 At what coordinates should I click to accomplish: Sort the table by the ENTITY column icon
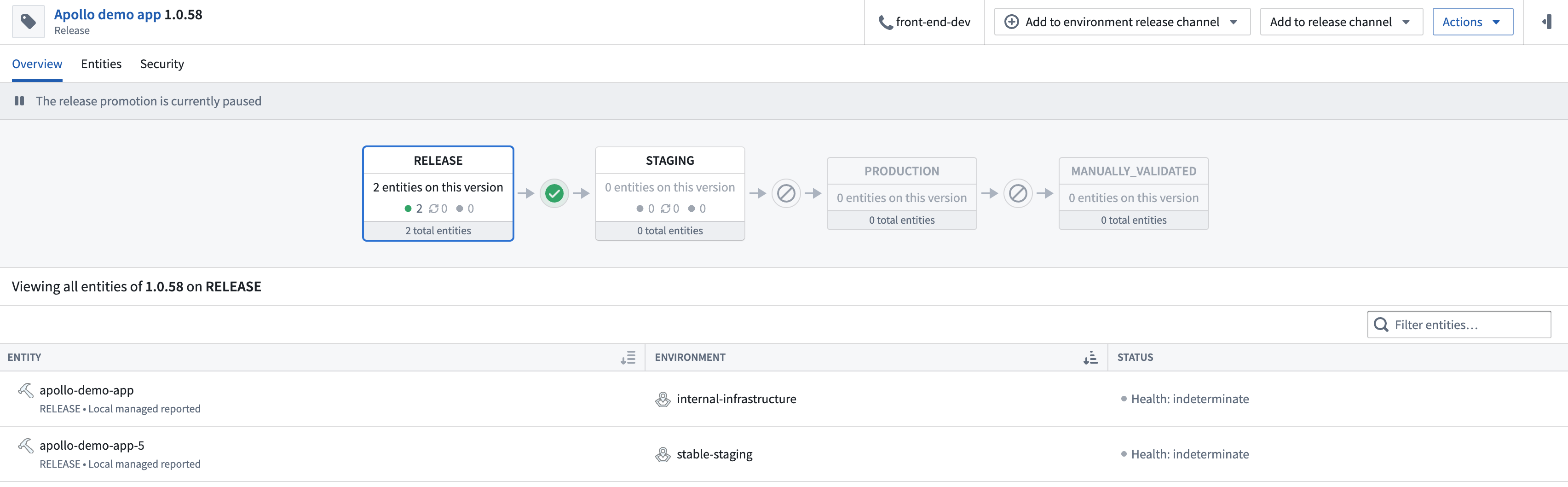[x=628, y=357]
